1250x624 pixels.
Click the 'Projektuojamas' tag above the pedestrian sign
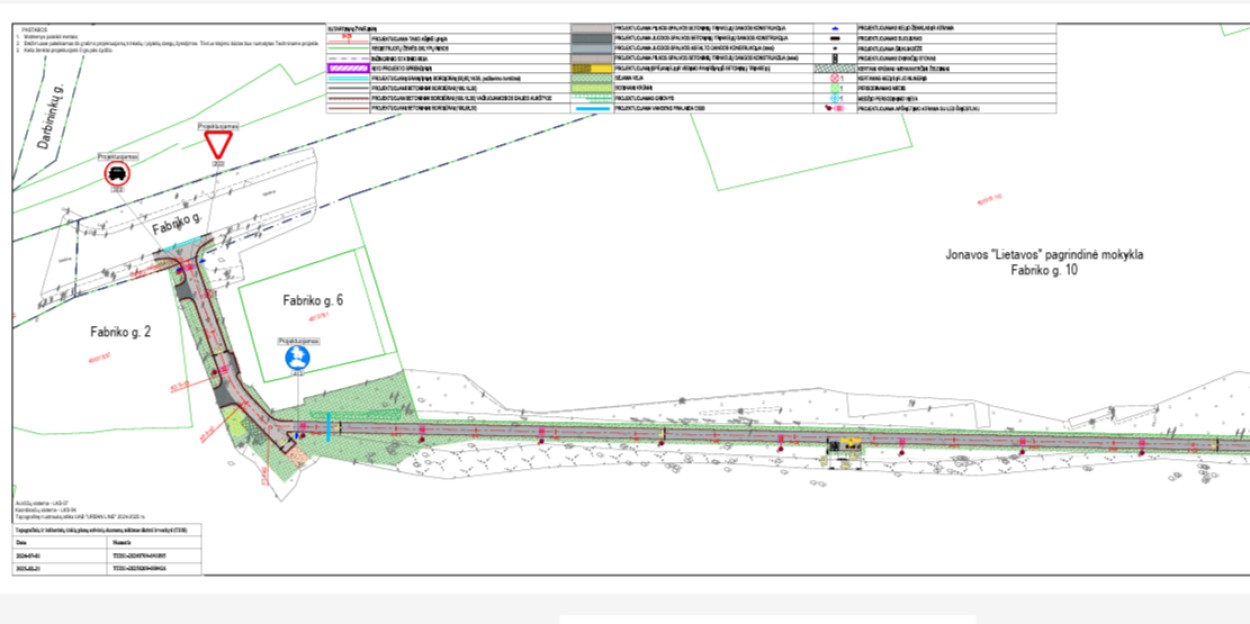(x=297, y=341)
